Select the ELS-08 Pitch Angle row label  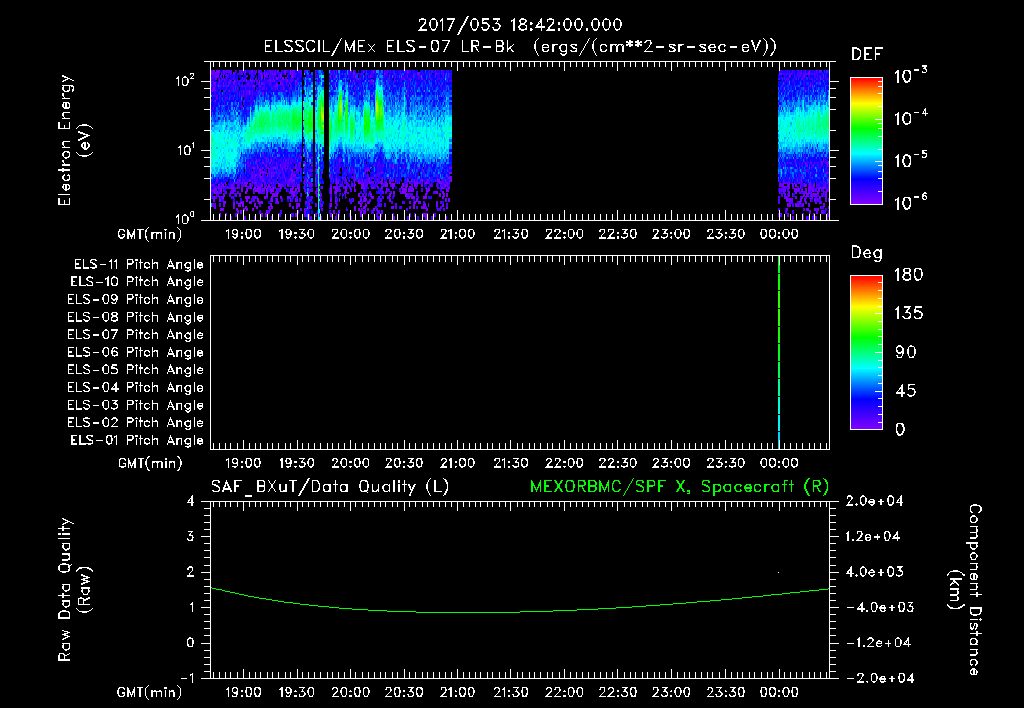coord(136,317)
